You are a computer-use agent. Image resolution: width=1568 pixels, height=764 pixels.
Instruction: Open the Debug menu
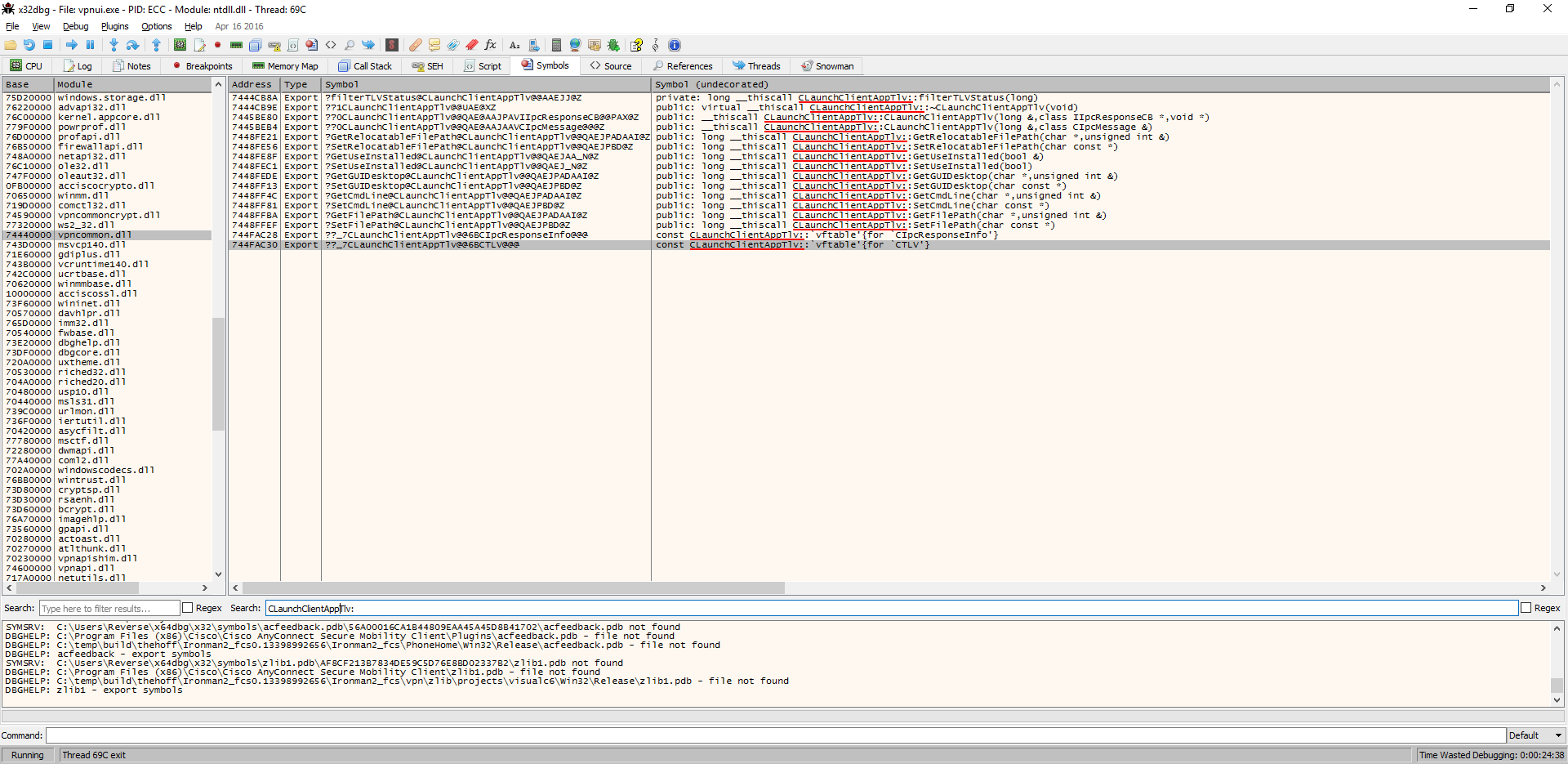tap(75, 26)
